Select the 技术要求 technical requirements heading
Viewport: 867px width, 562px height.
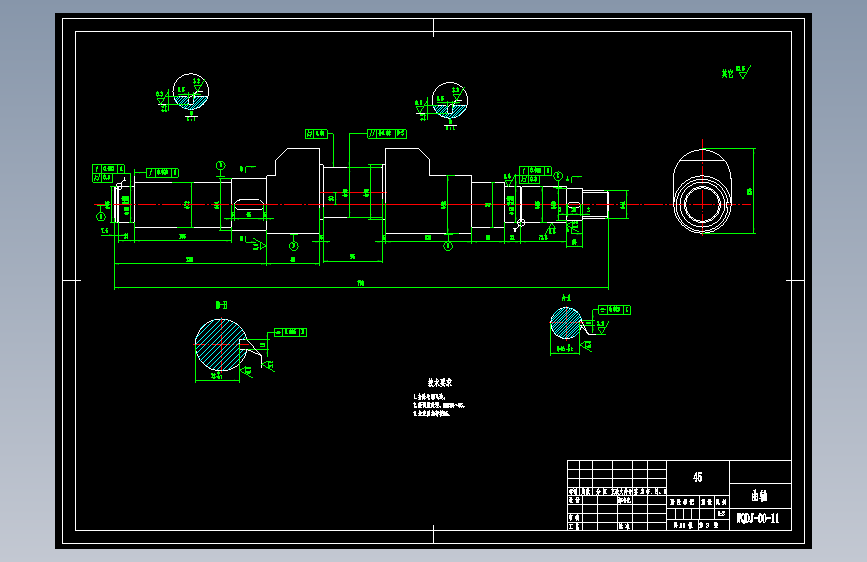[x=440, y=382]
